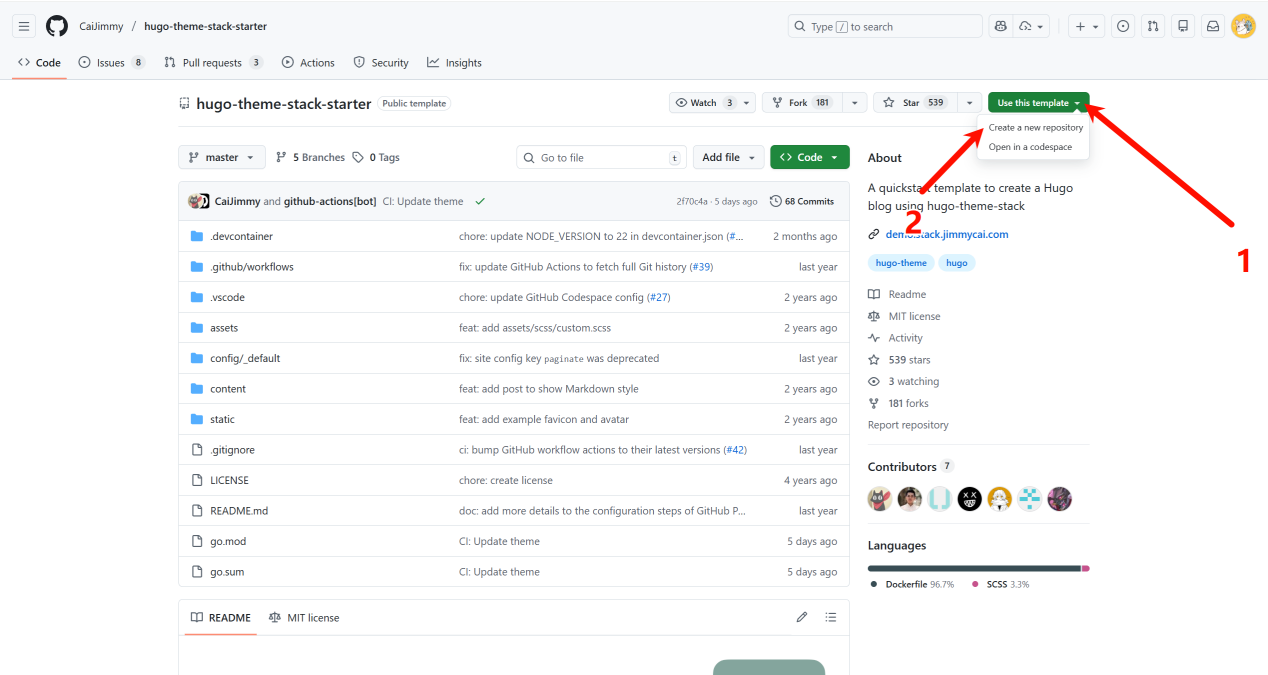Expand the create new plus dropdown

tap(1085, 26)
